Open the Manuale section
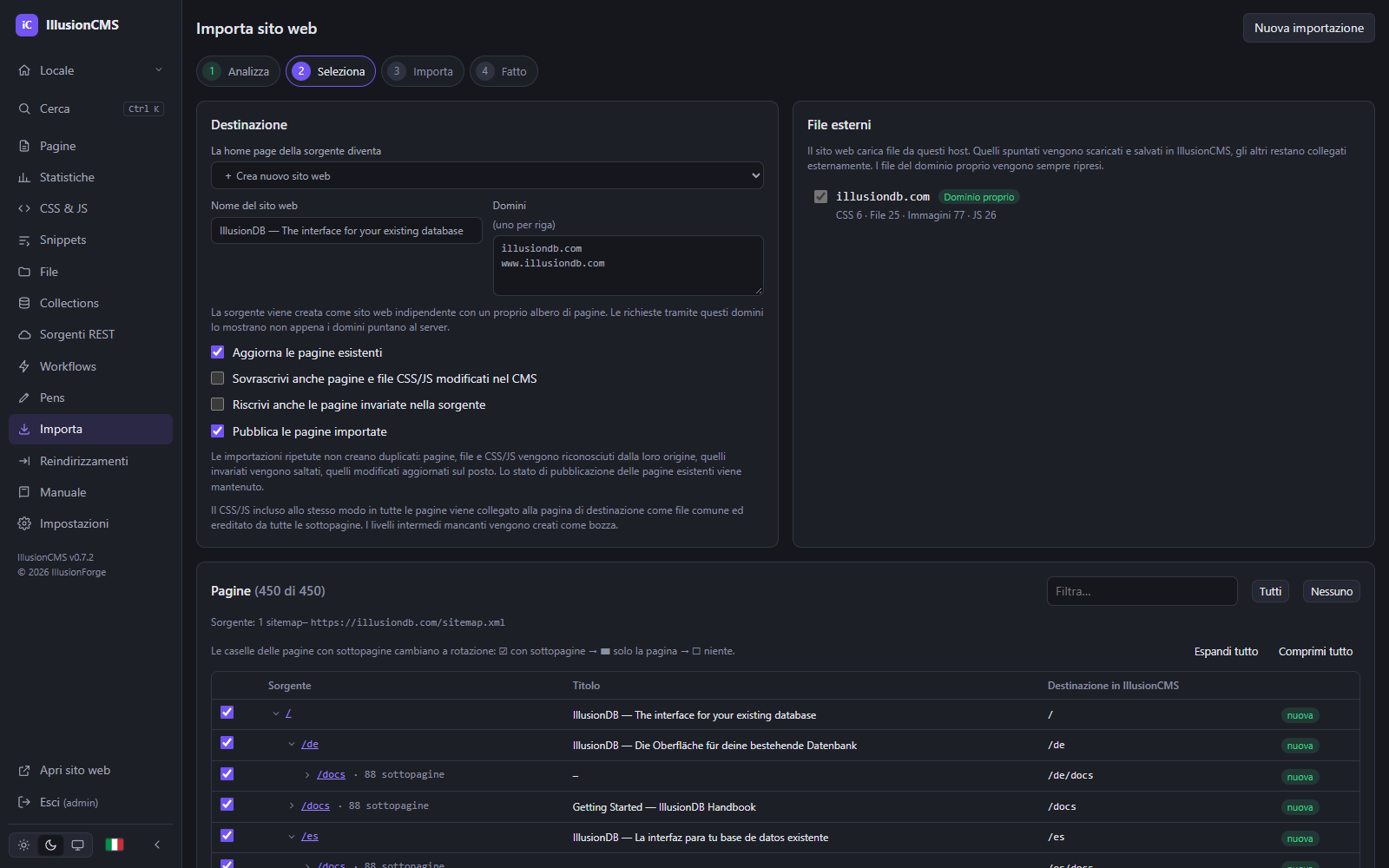The height and width of the screenshot is (868, 1389). tap(90, 492)
